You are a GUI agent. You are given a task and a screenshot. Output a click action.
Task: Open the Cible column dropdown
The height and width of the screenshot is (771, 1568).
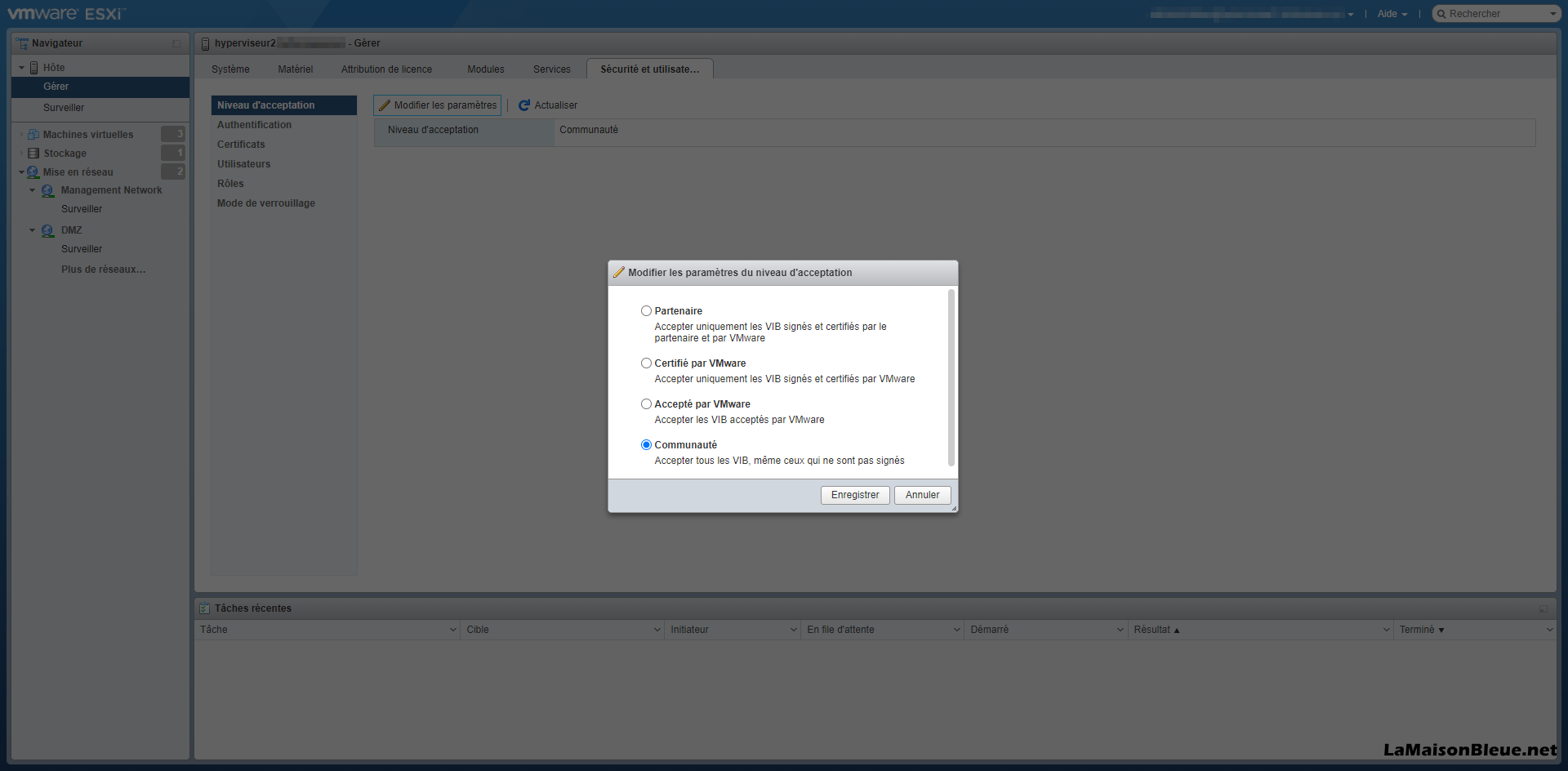point(657,630)
